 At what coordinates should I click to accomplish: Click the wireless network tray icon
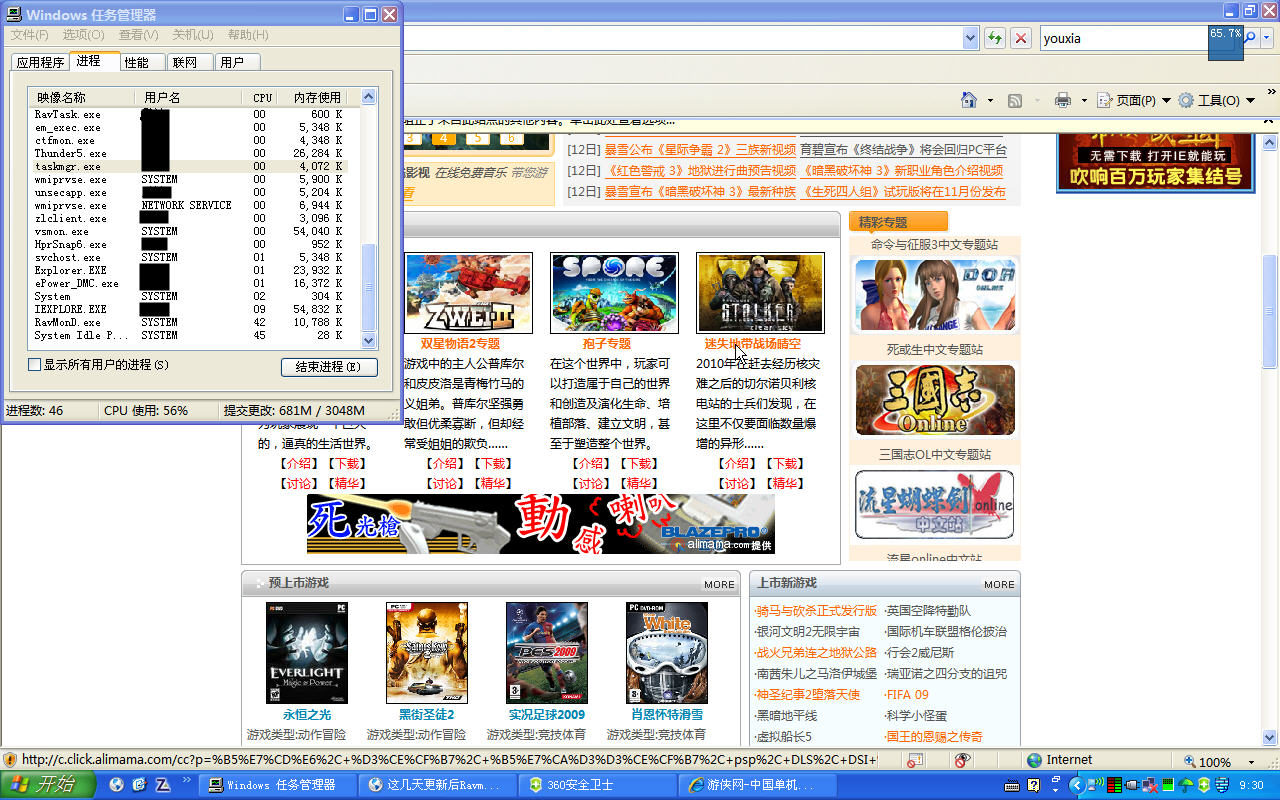1095,785
